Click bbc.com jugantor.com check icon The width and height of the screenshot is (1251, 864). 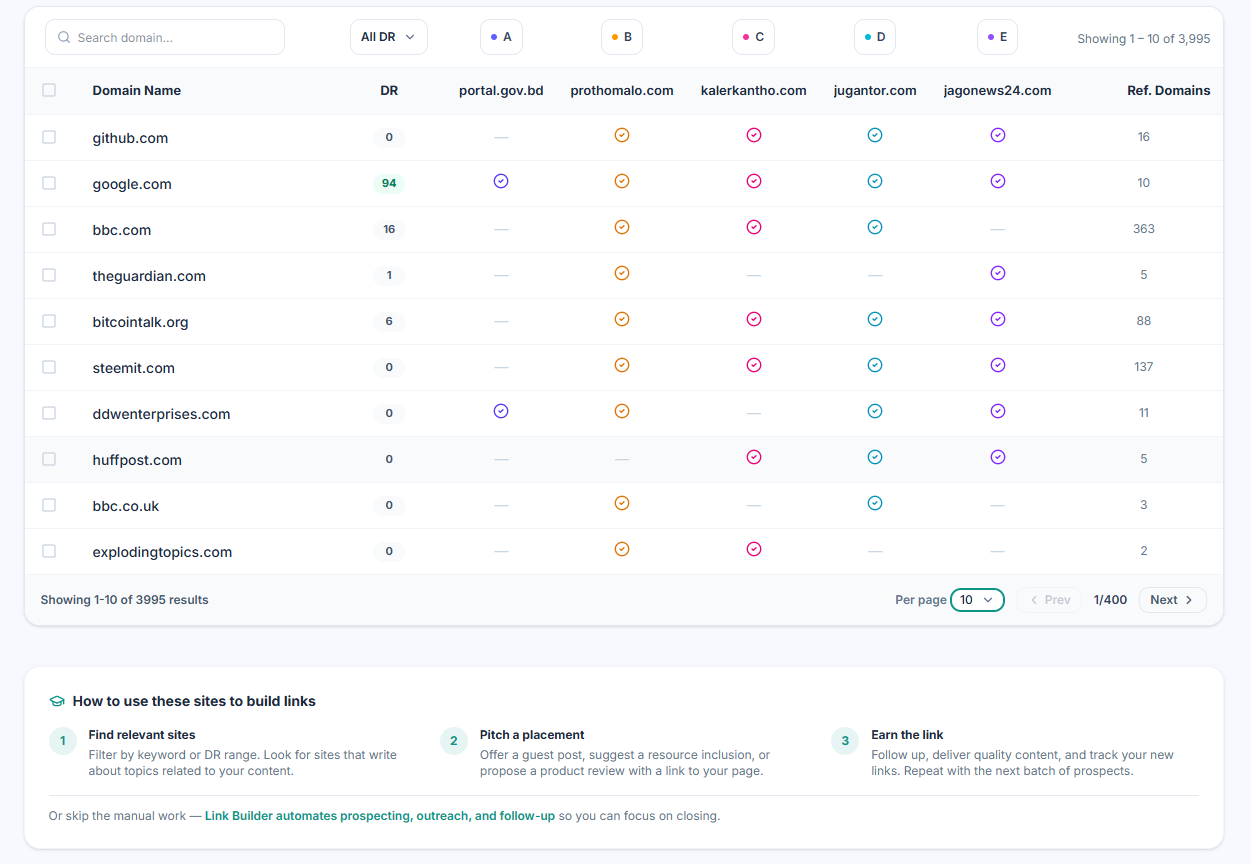coord(875,227)
